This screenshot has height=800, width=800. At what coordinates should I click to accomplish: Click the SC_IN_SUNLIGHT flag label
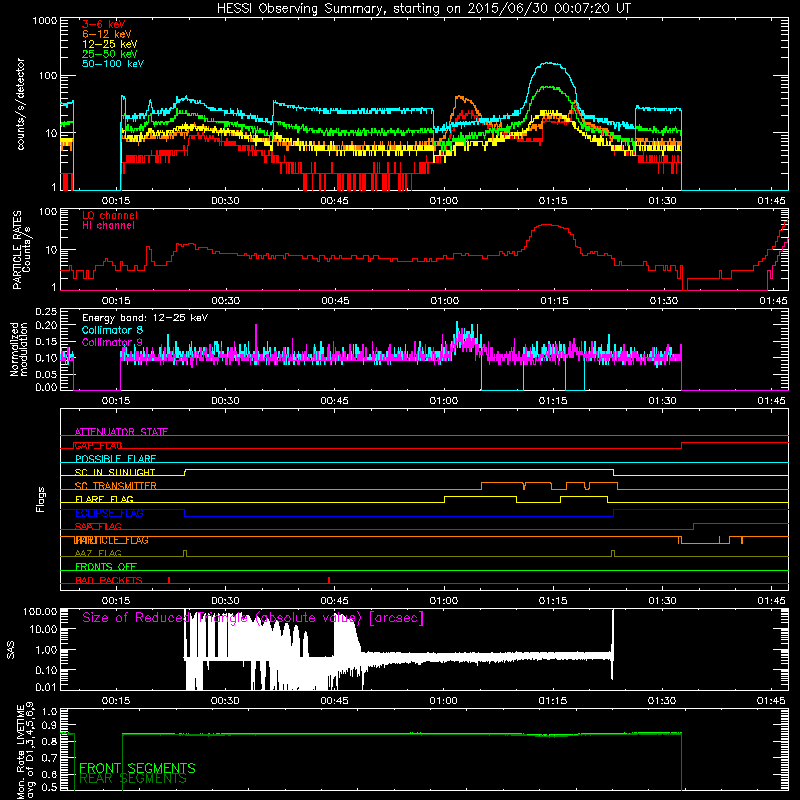[x=115, y=472]
